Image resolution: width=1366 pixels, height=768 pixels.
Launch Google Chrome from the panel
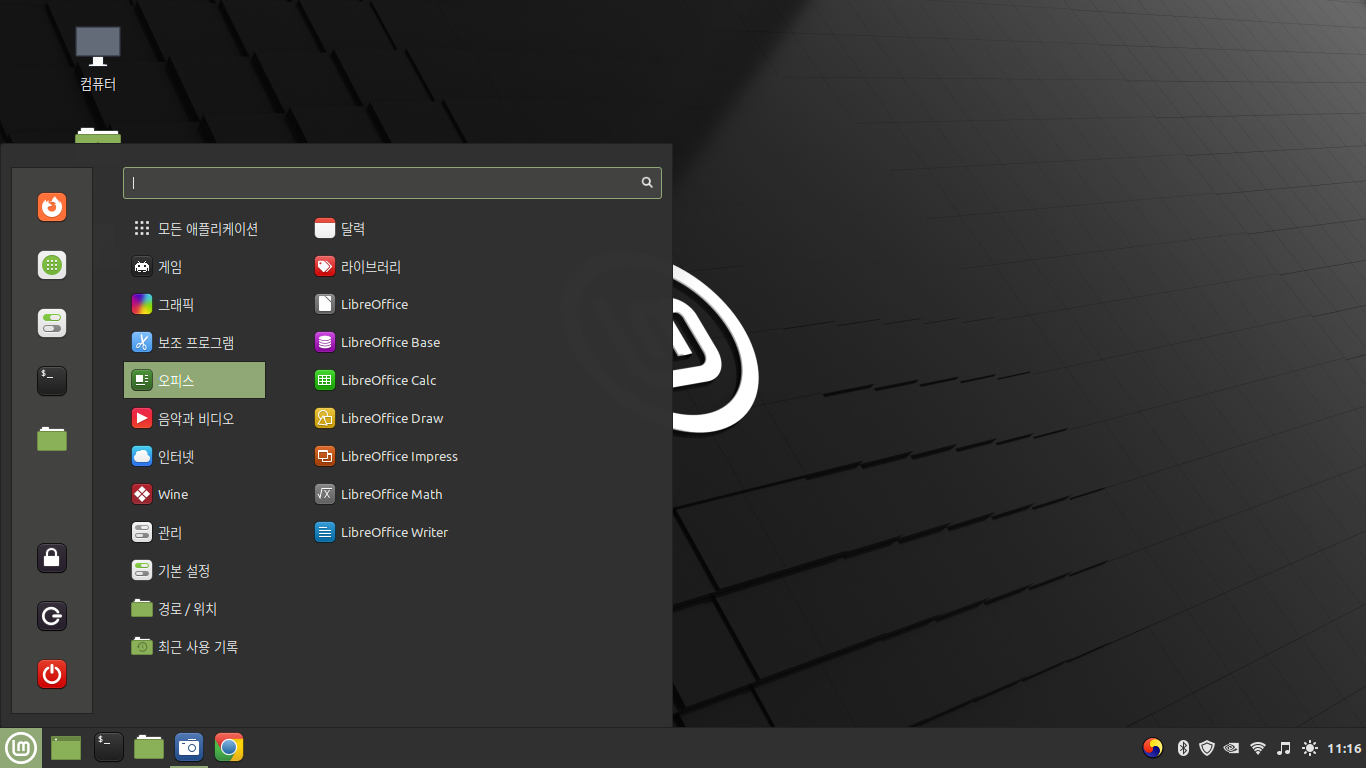229,747
